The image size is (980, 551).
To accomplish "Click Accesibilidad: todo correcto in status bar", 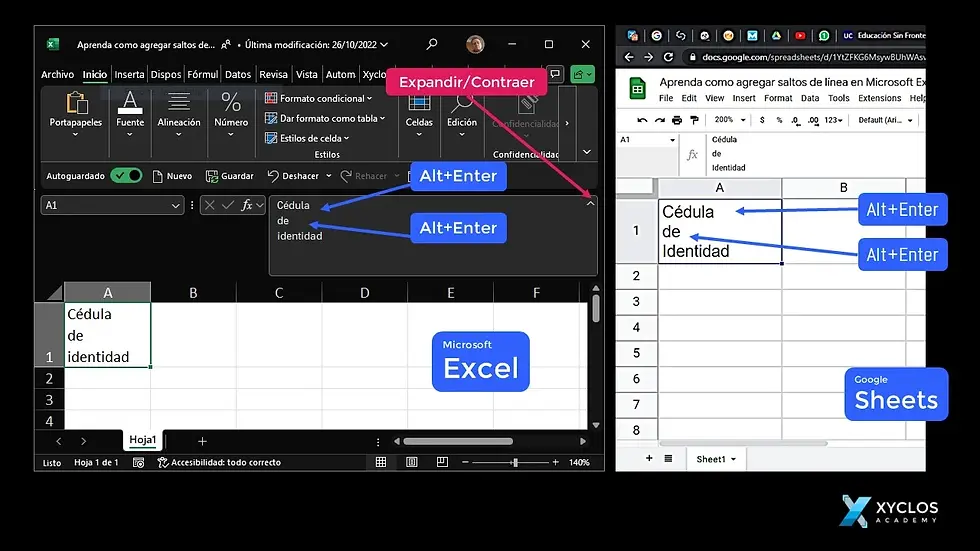I will coord(219,463).
